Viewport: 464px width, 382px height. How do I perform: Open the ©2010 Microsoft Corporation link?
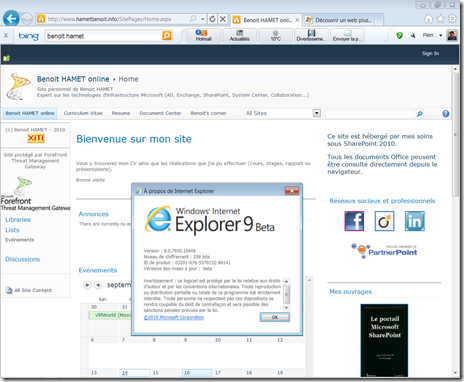click(174, 317)
